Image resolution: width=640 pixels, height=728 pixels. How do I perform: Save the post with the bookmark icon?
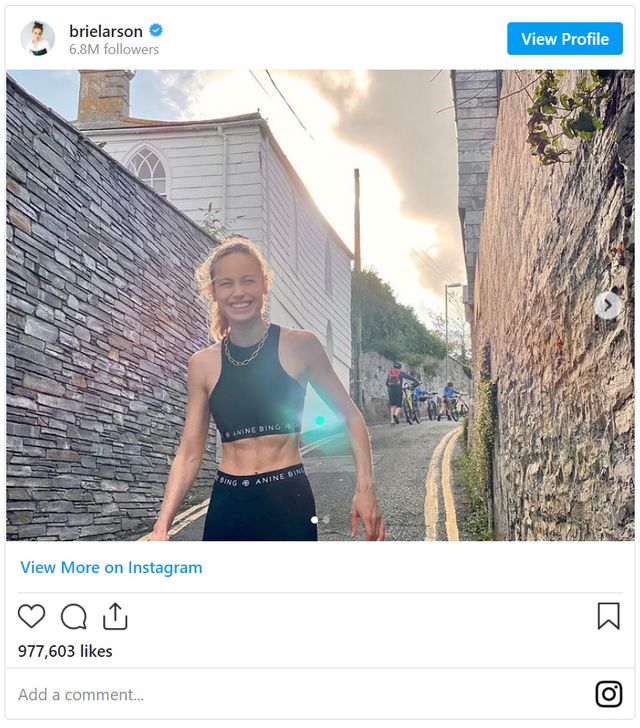[x=608, y=616]
